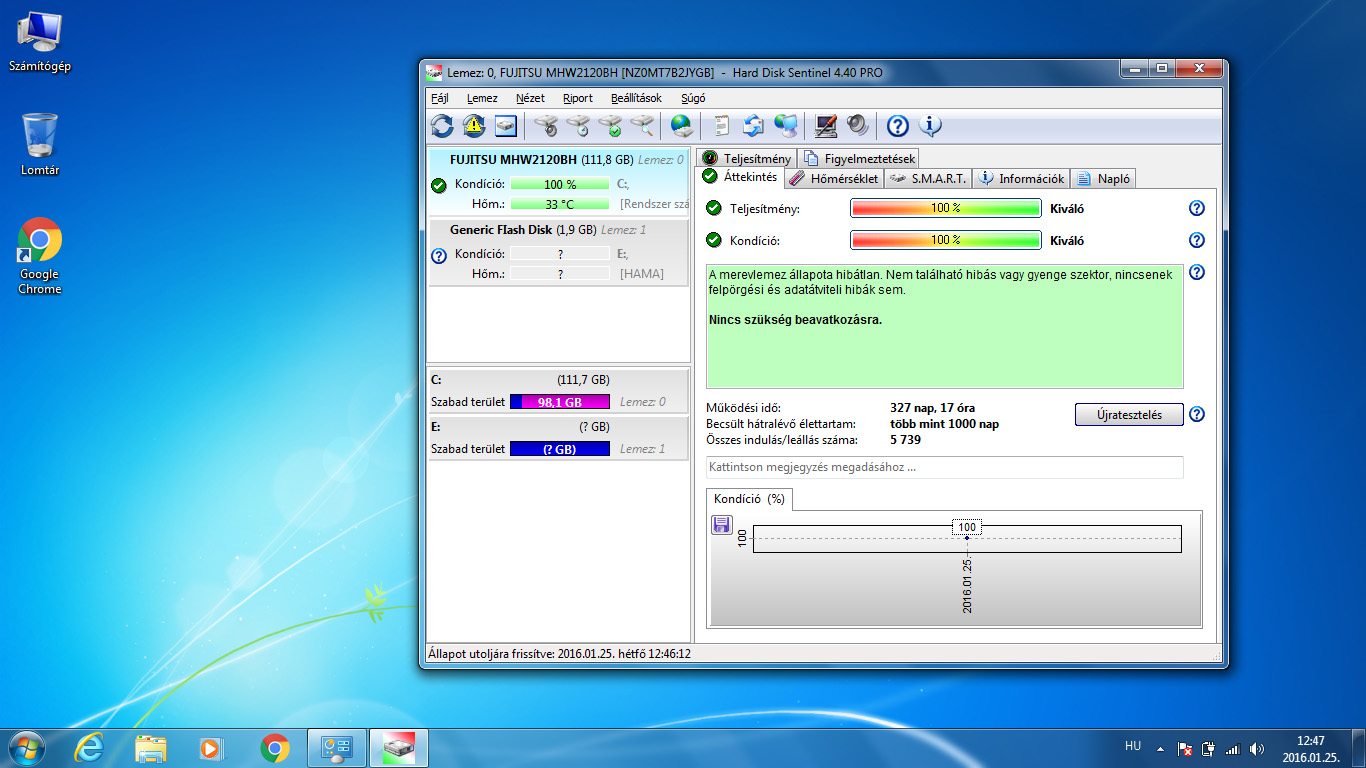Click the disk with magnifier toolbar icon
Viewport: 1366px width, 768px height.
642,126
